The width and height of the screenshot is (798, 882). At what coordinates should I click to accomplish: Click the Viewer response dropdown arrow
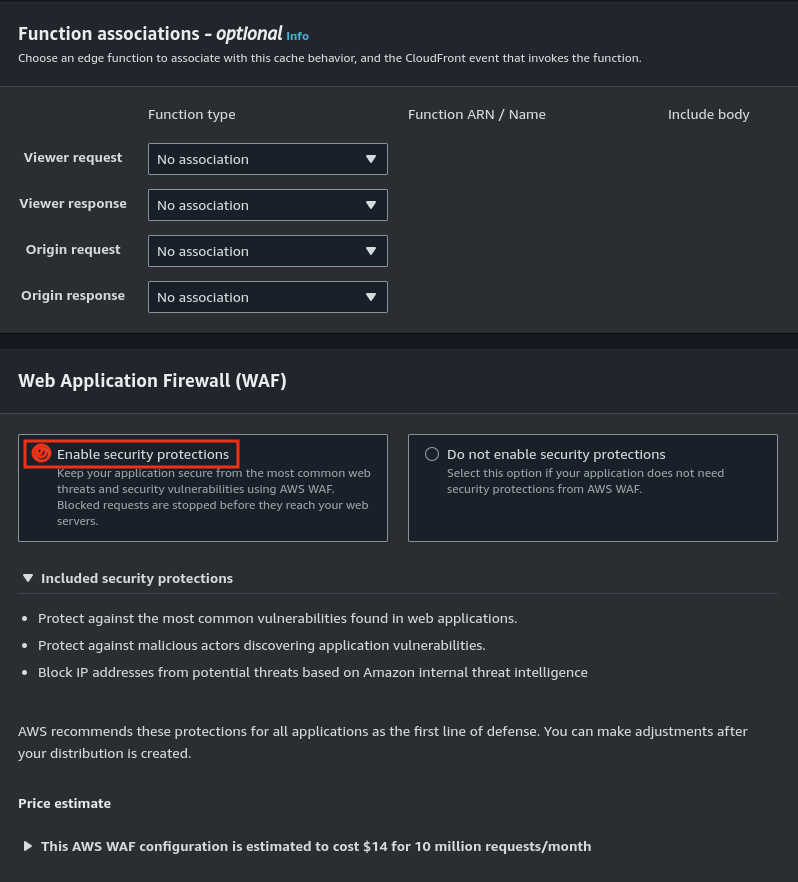pyautogui.click(x=371, y=205)
